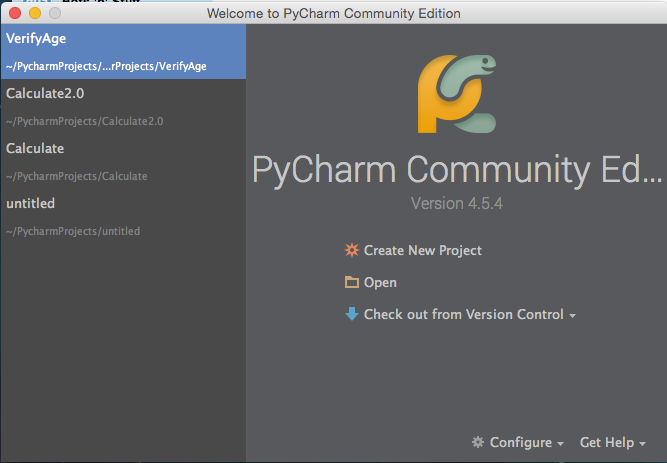667x463 pixels.
Task: Expand the Configure dropdown arrow
Action: pos(561,444)
